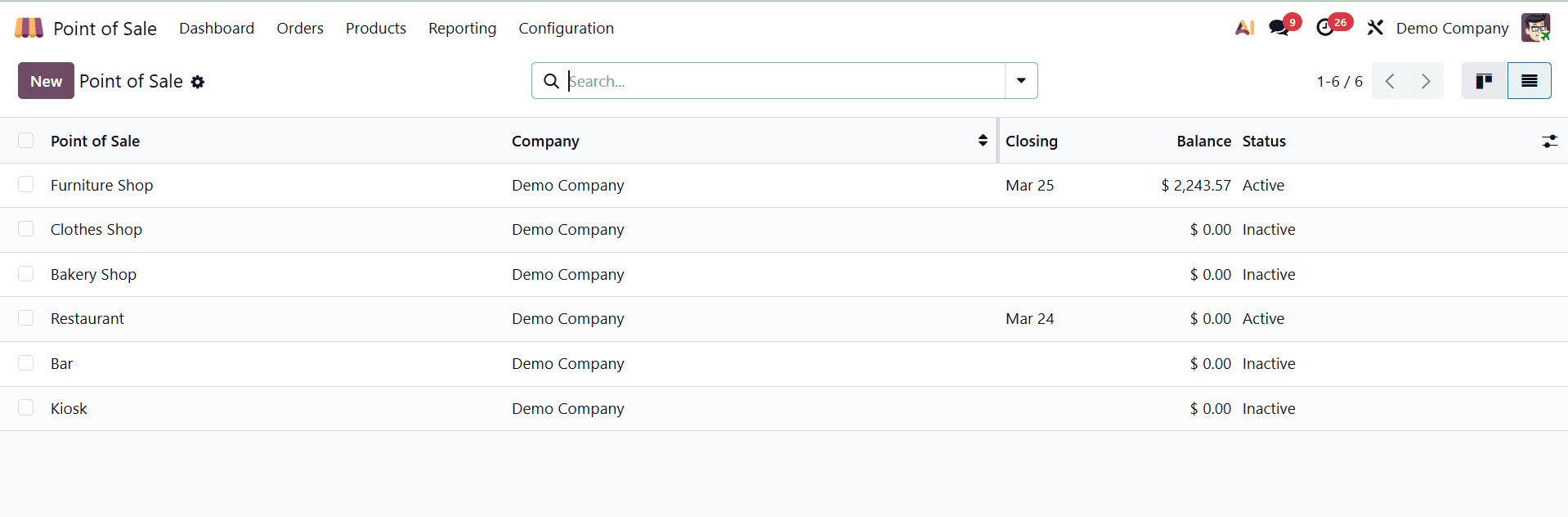The width and height of the screenshot is (1568, 517).
Task: Open the Configuration menu
Action: [566, 28]
